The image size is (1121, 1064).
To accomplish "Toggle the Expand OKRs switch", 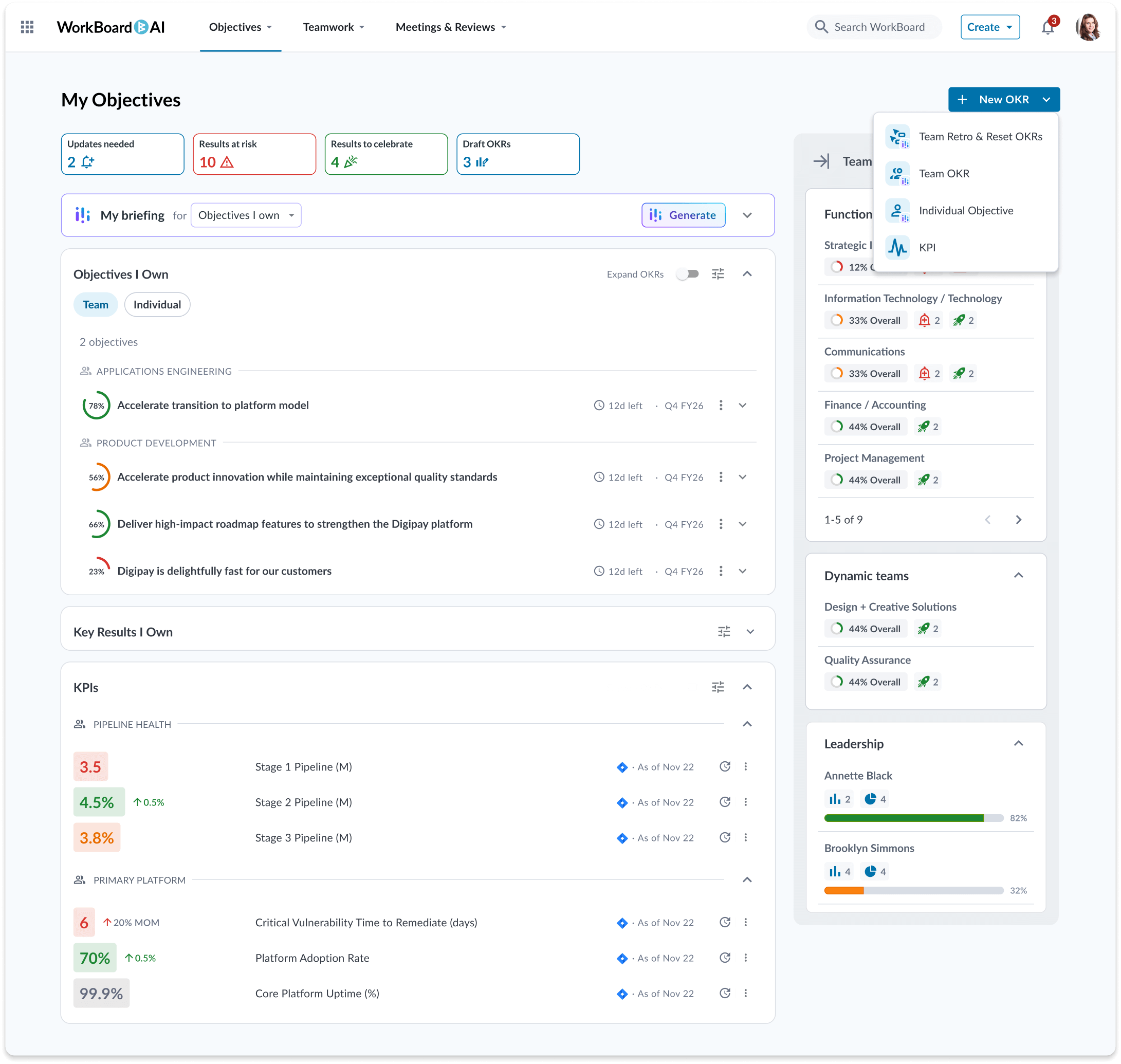I will tap(688, 273).
